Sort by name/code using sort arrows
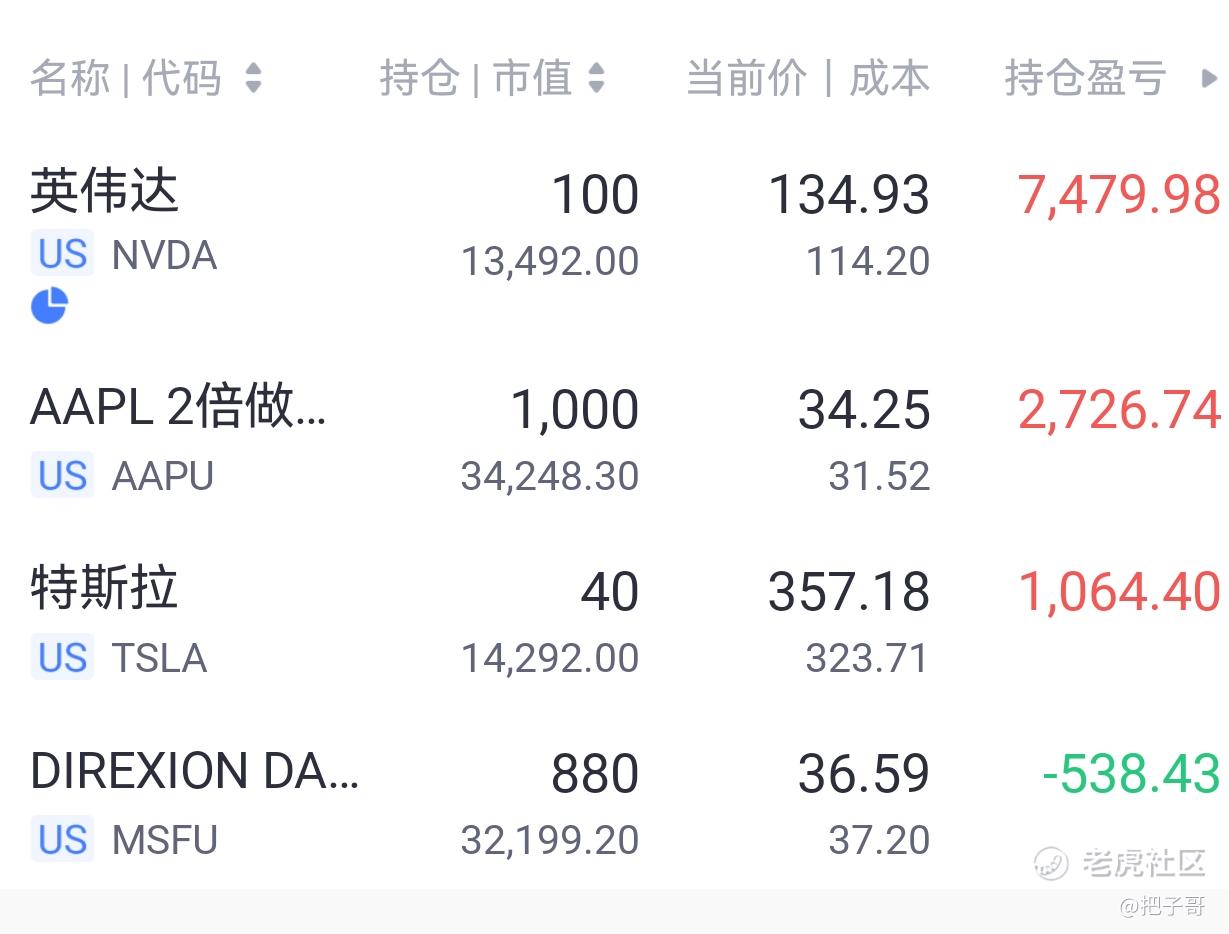The height and width of the screenshot is (934, 1229). tap(253, 78)
